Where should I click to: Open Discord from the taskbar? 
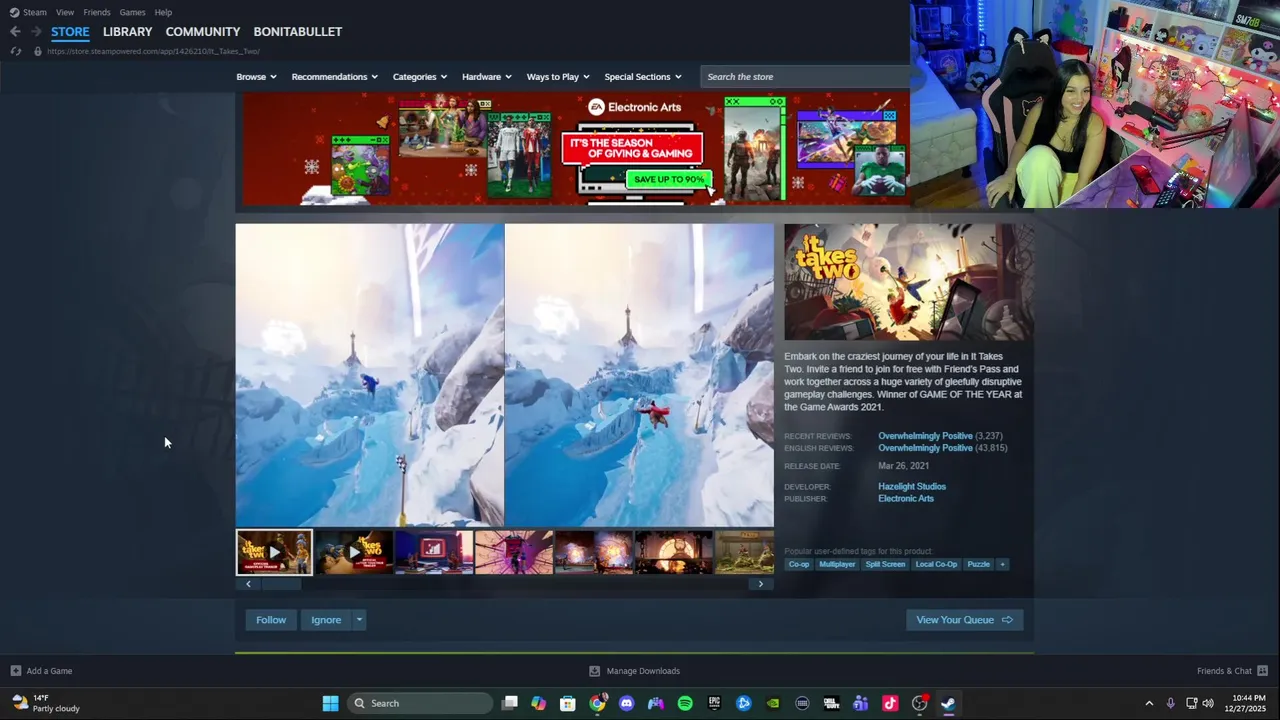626,703
